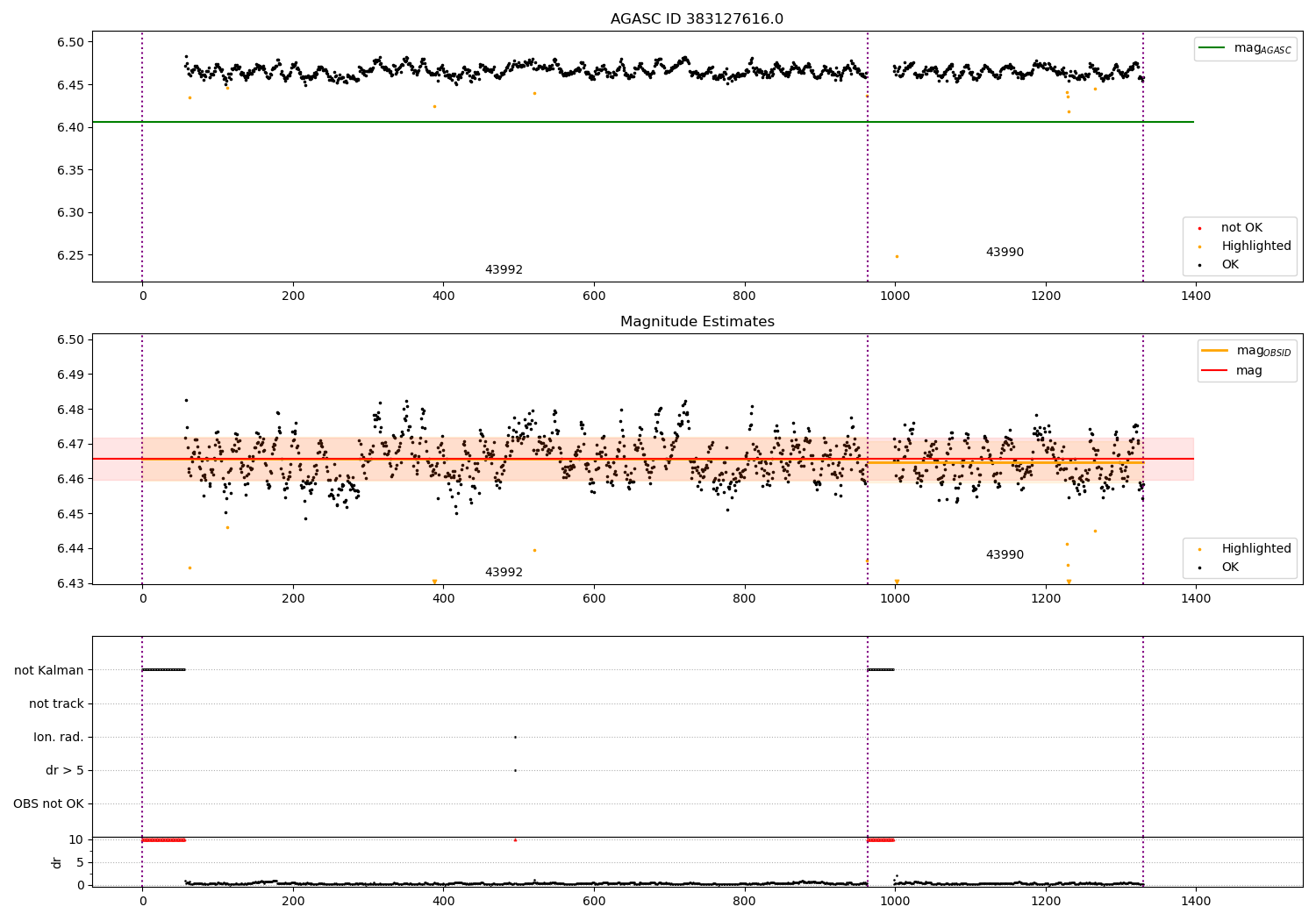Click the 6.25 y-tick of the top plot
Image resolution: width=1316 pixels, height=921 pixels.
click(x=70, y=255)
